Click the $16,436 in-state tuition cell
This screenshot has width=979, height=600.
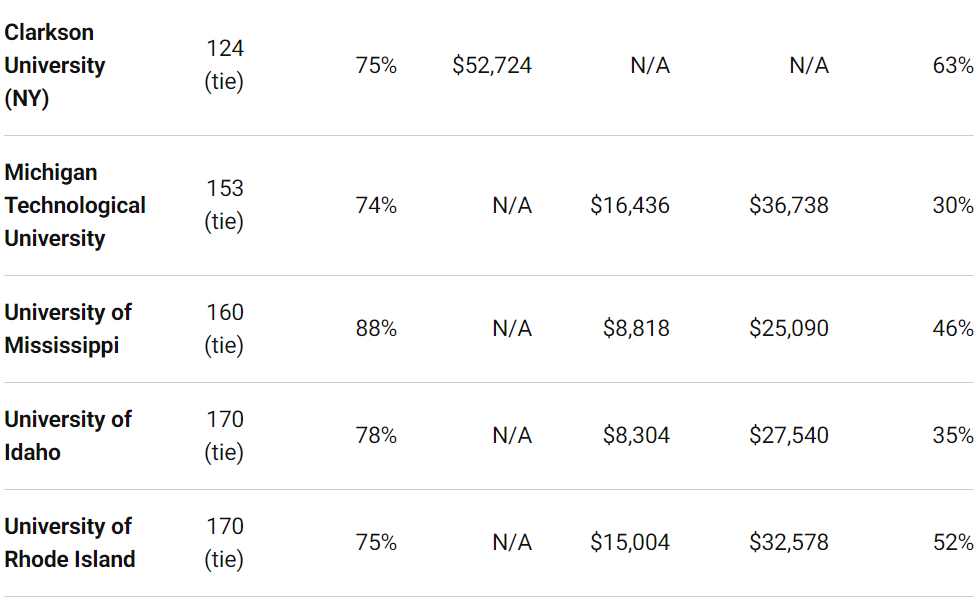tap(630, 205)
